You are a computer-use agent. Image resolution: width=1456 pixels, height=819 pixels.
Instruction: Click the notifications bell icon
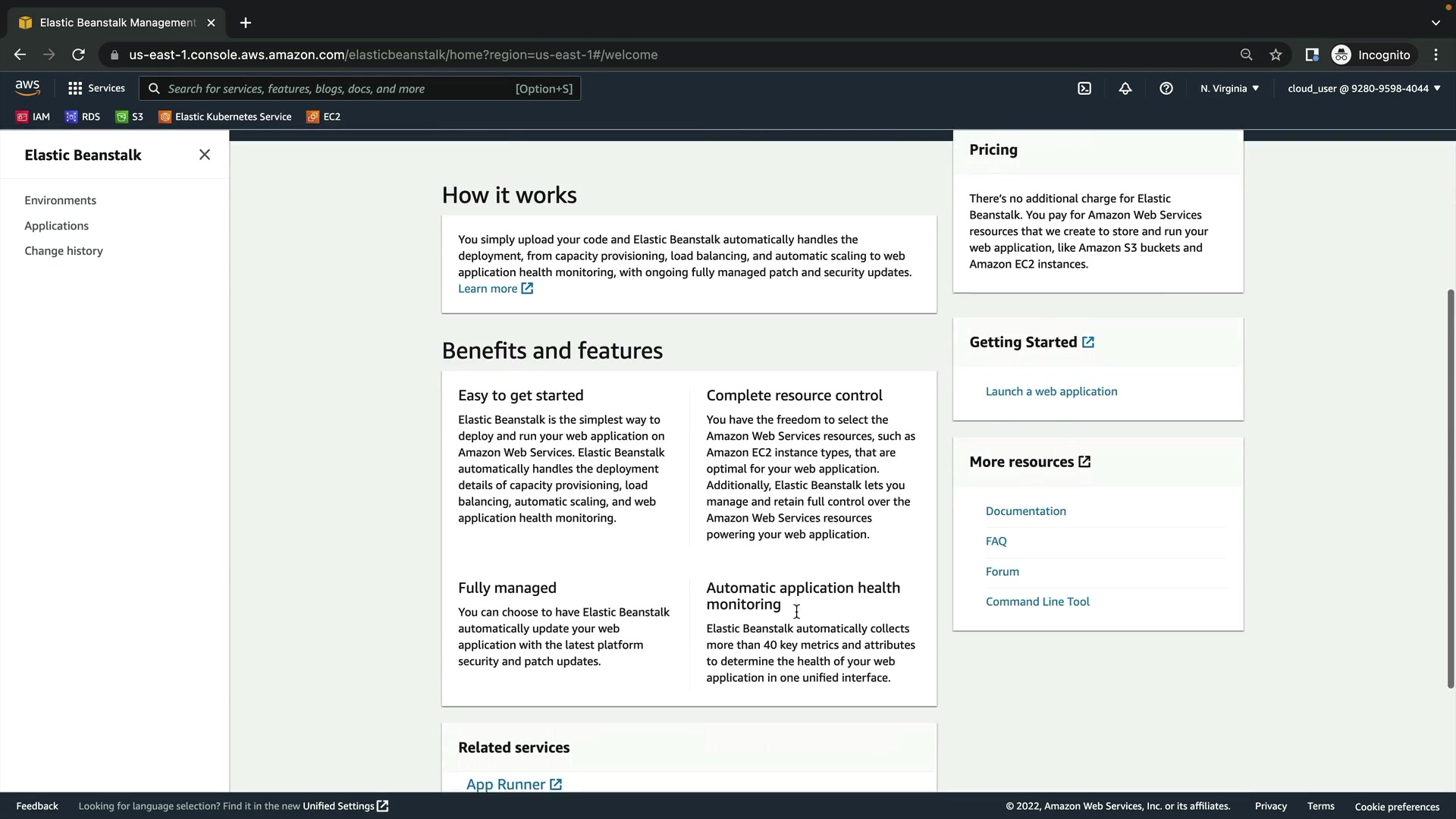coord(1125,89)
